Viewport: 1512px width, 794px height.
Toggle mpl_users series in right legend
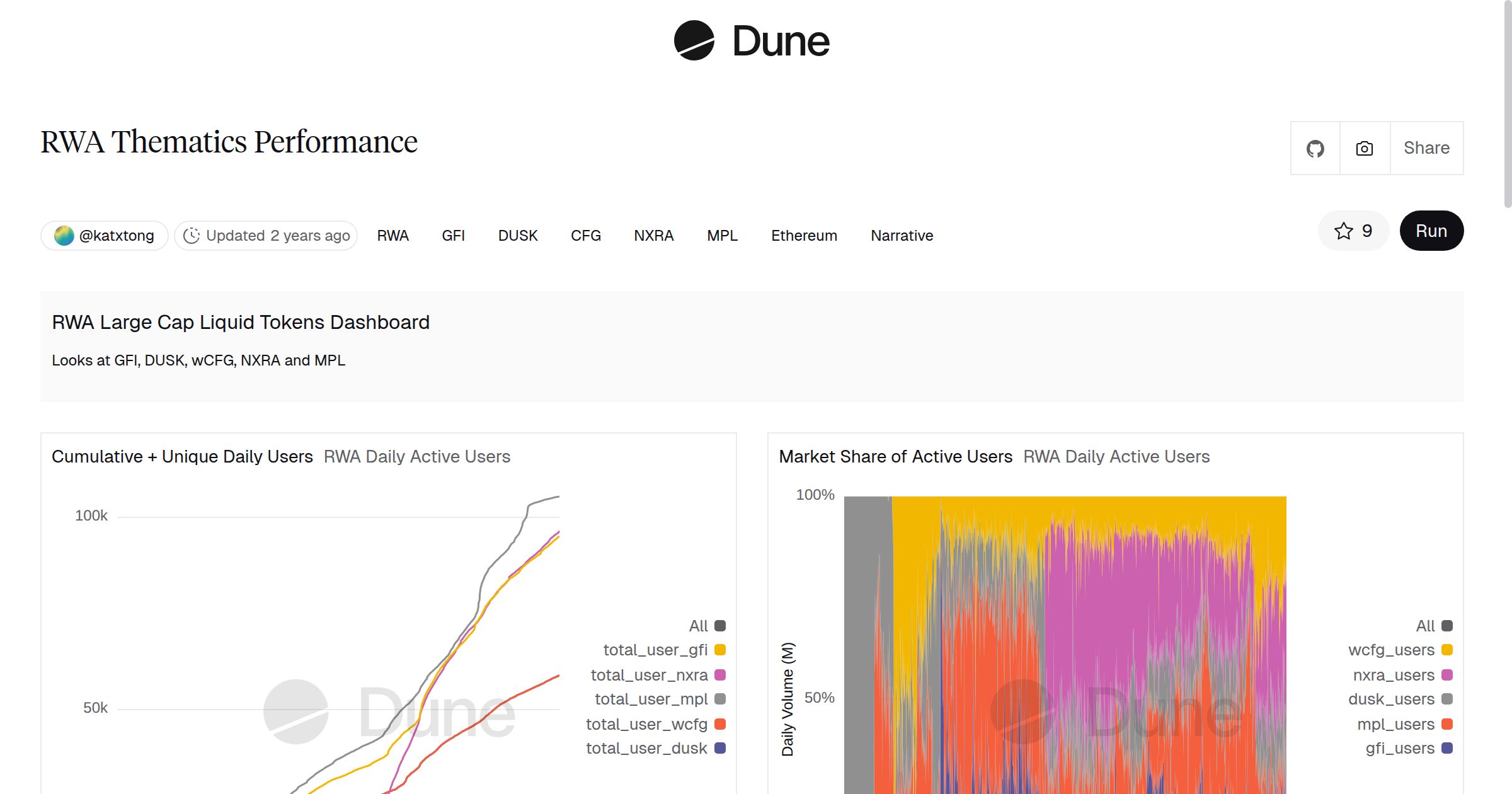point(1396,724)
